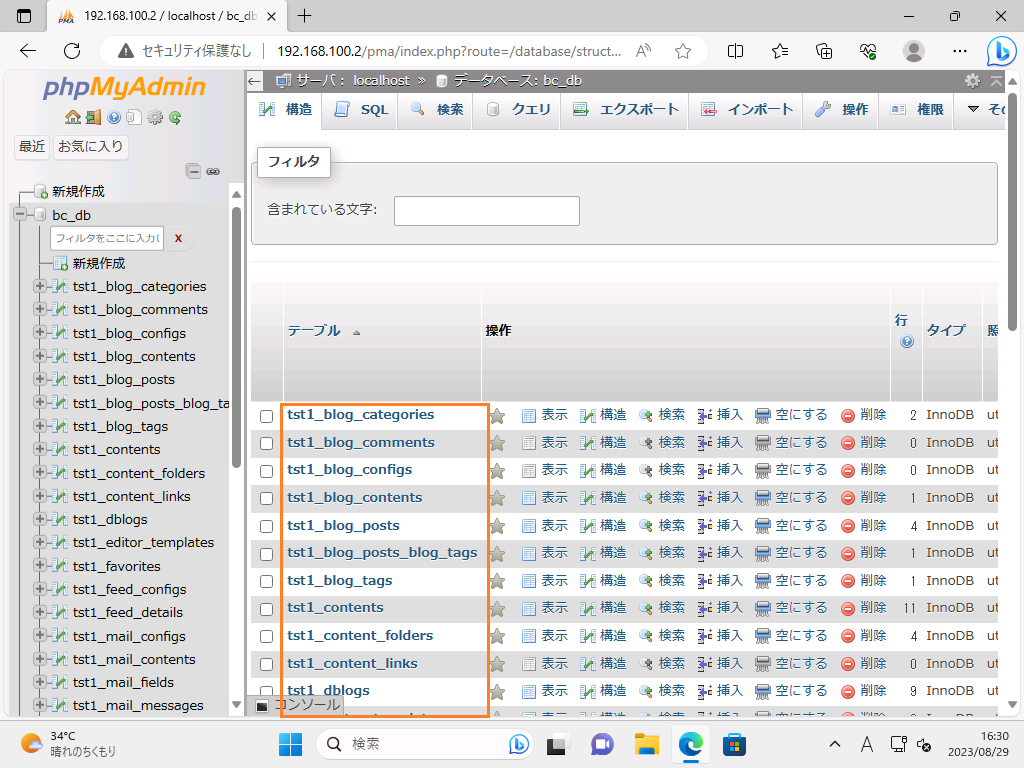Expand tst1_blog_categories in the sidebar tree
This screenshot has width=1024, height=768.
click(40, 286)
